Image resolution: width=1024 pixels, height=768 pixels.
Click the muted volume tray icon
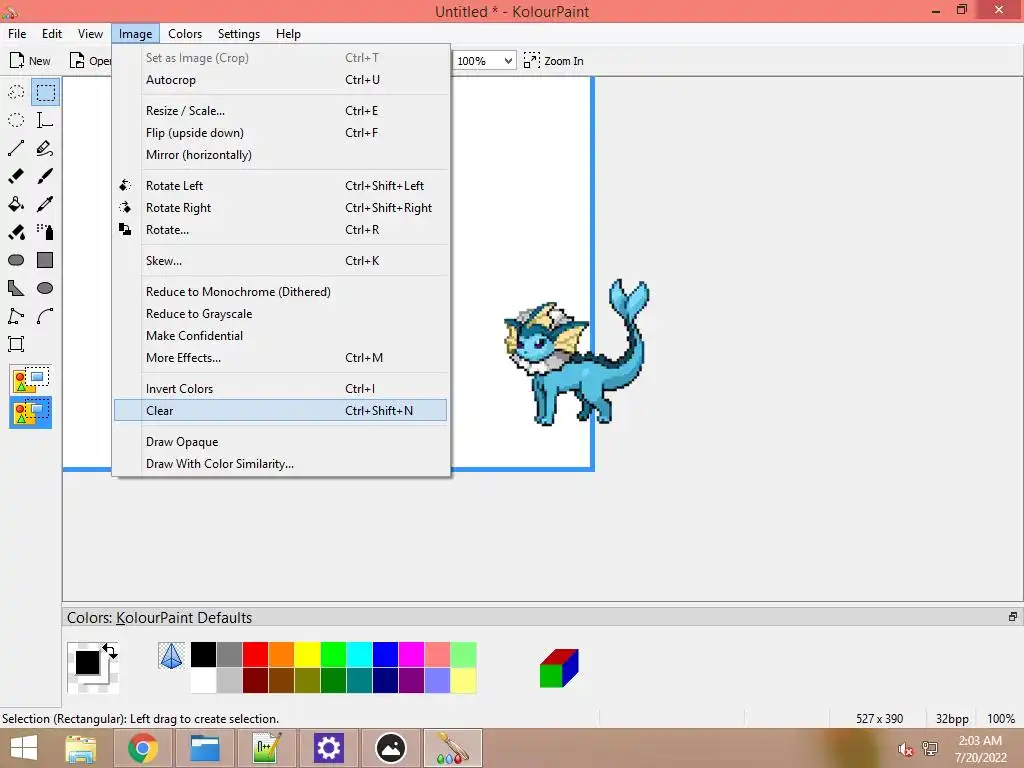coord(905,749)
